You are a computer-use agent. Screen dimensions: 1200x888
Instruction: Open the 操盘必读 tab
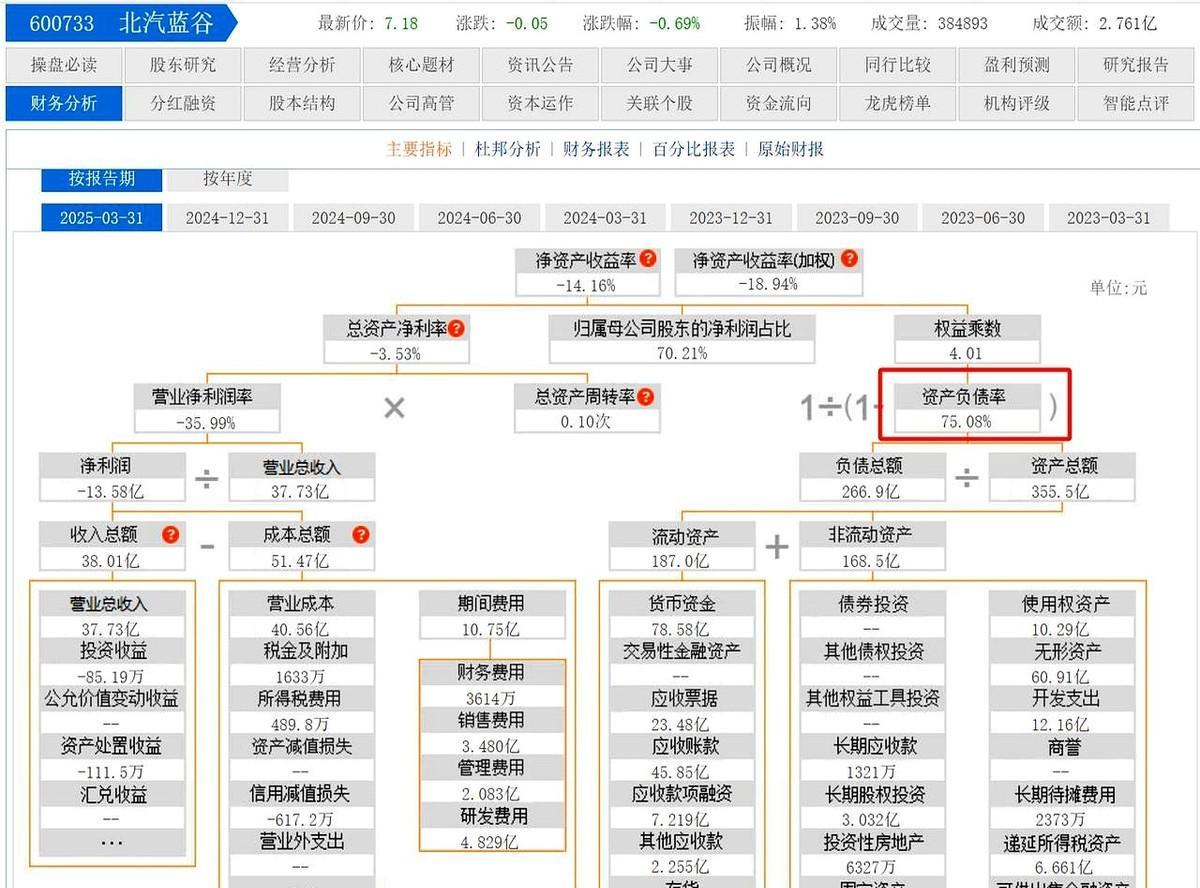pos(64,65)
